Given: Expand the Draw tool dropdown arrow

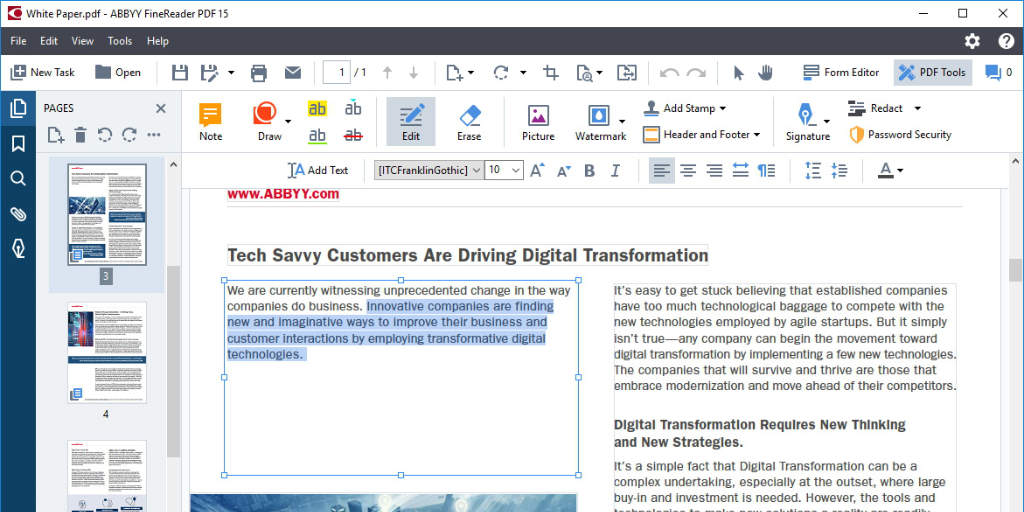Looking at the screenshot, I should click(x=288, y=121).
